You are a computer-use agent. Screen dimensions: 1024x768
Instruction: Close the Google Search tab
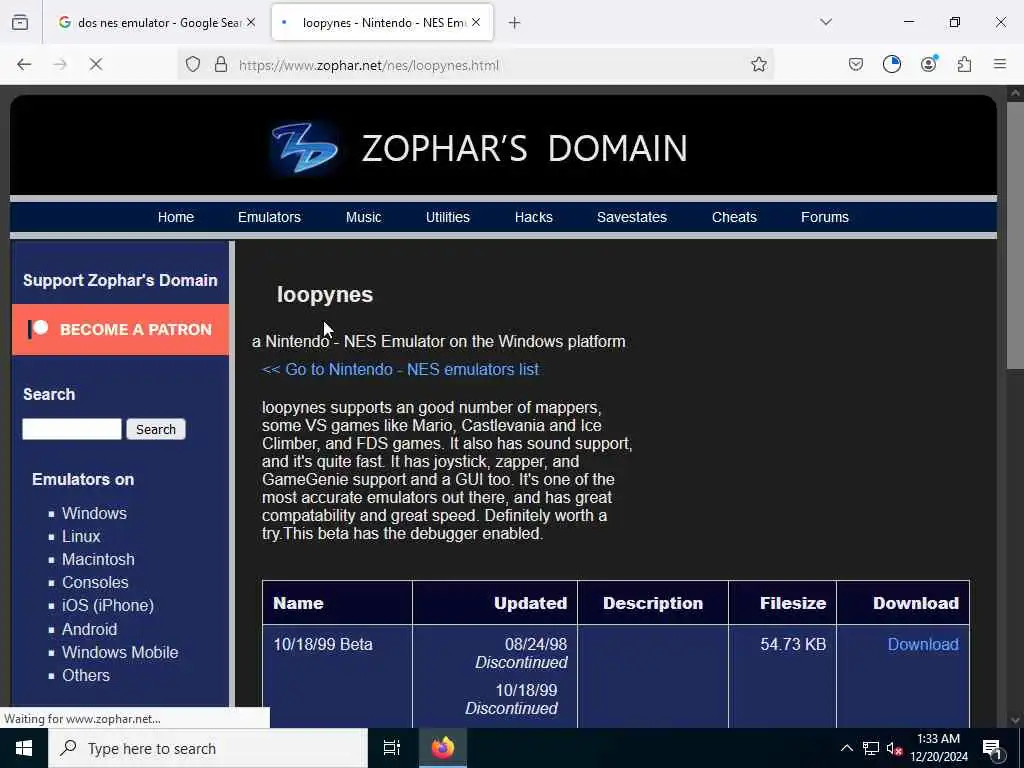click(251, 22)
